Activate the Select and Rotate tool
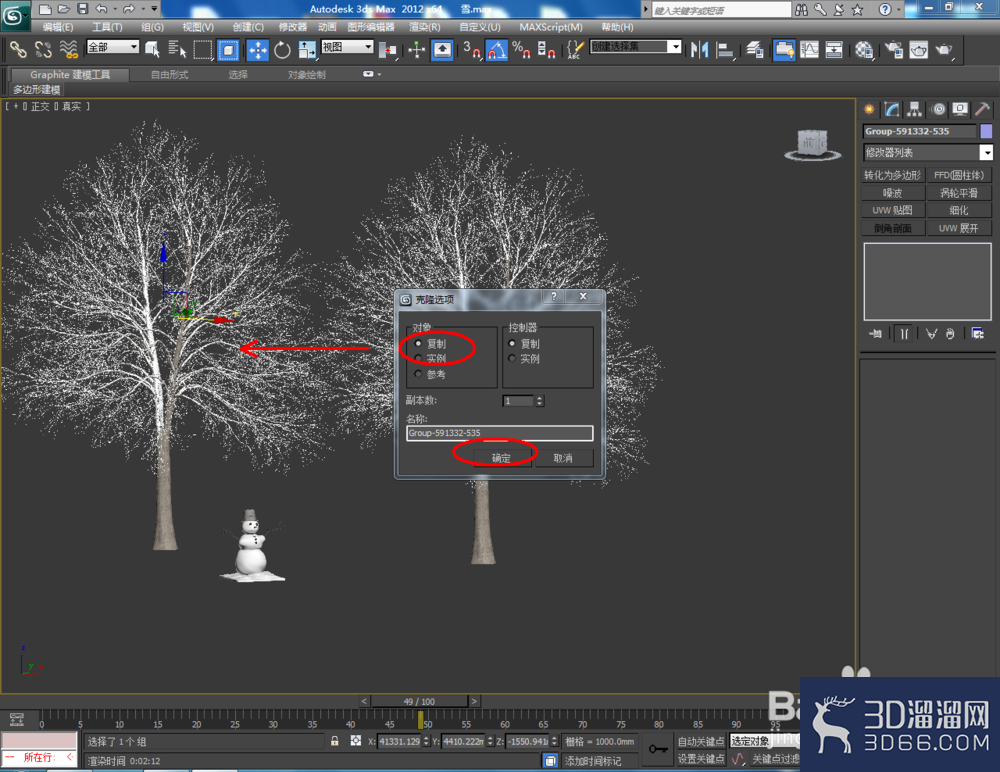The width and height of the screenshot is (1000, 772). [282, 50]
